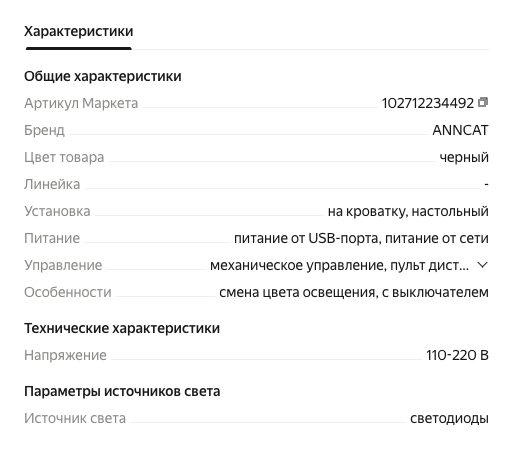Click the Бренд label
513x461 pixels.
click(44, 130)
